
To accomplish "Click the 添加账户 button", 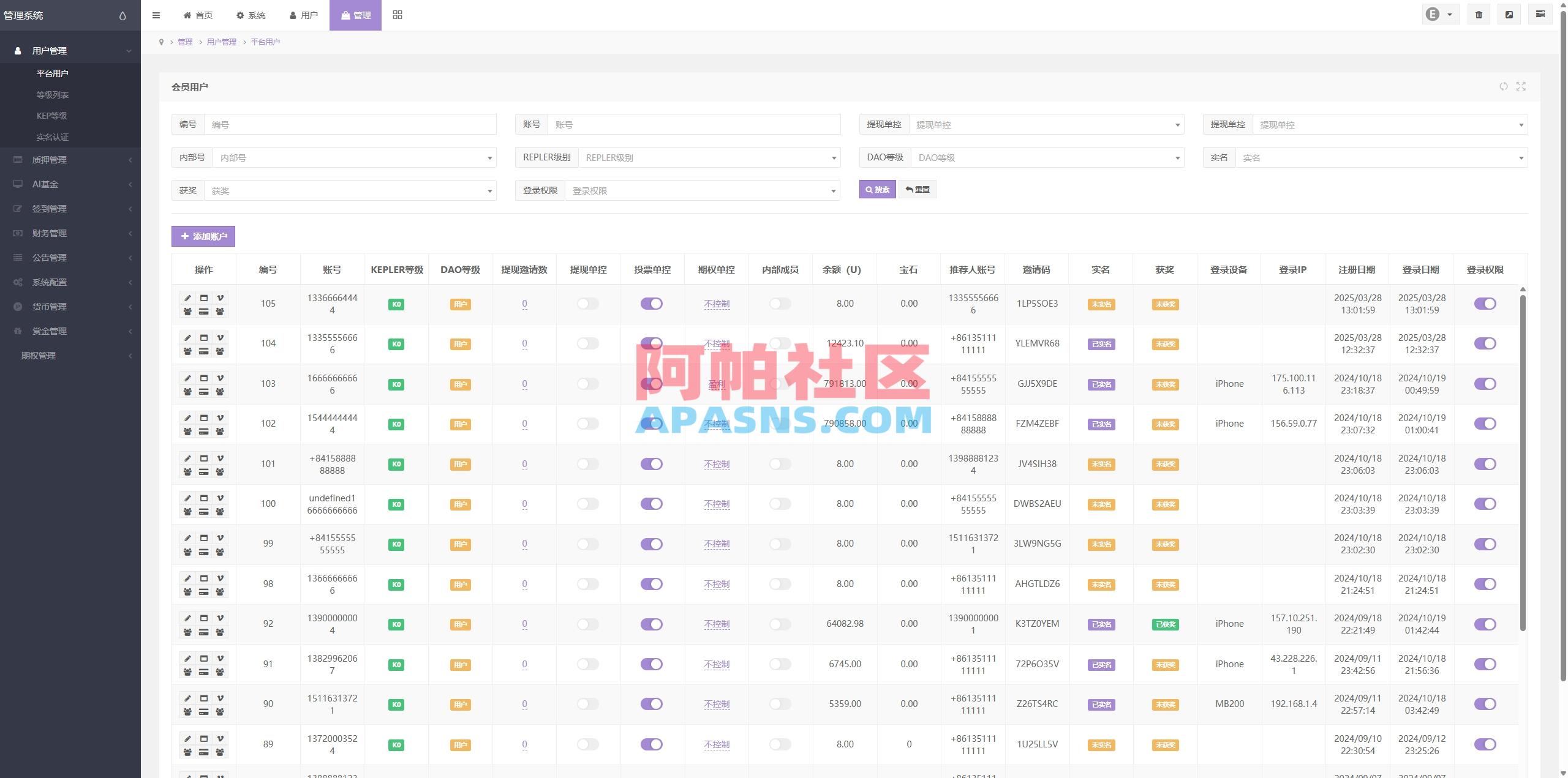I will coord(203,236).
